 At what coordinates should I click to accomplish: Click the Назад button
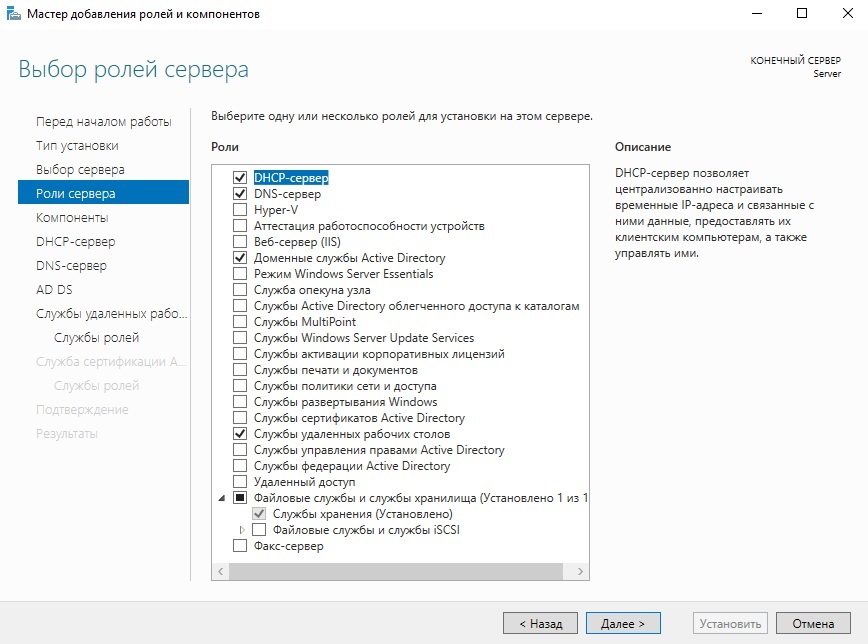click(x=540, y=623)
